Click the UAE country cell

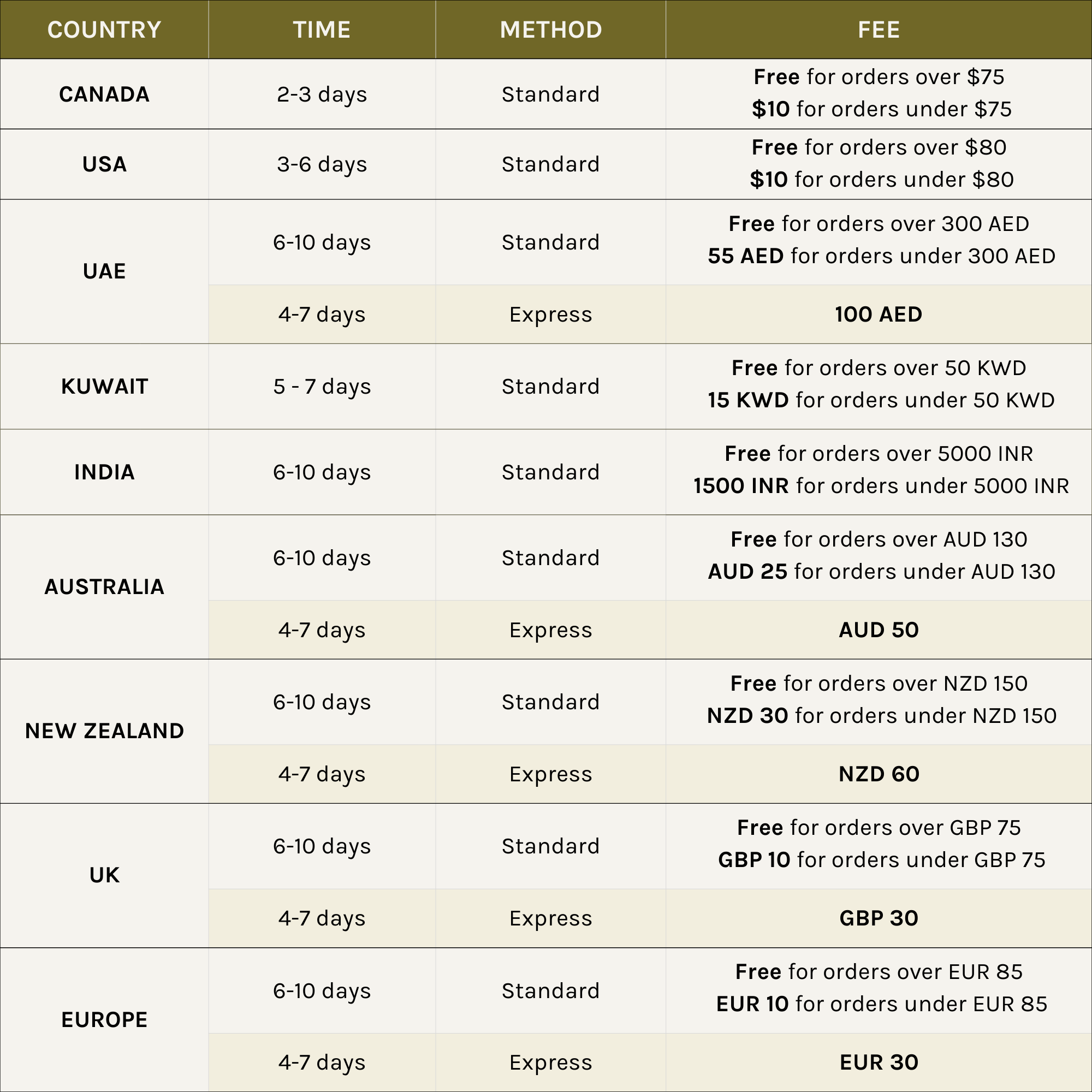(x=104, y=271)
